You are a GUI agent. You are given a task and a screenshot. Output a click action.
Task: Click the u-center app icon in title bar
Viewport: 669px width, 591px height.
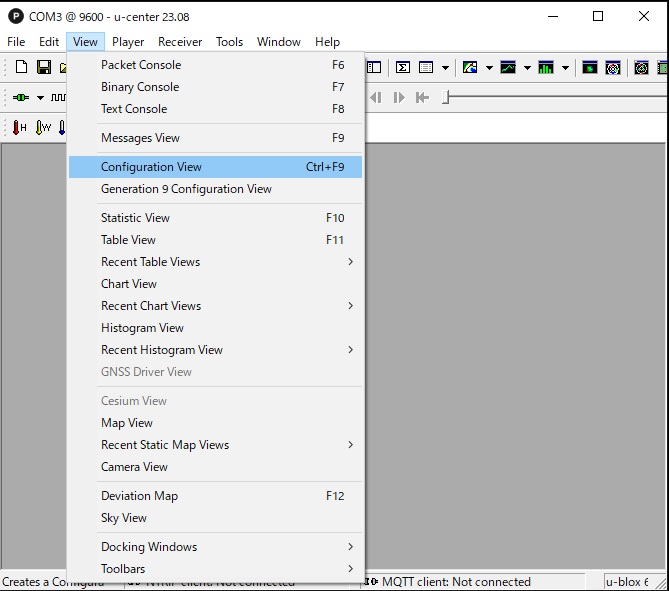[x=16, y=17]
